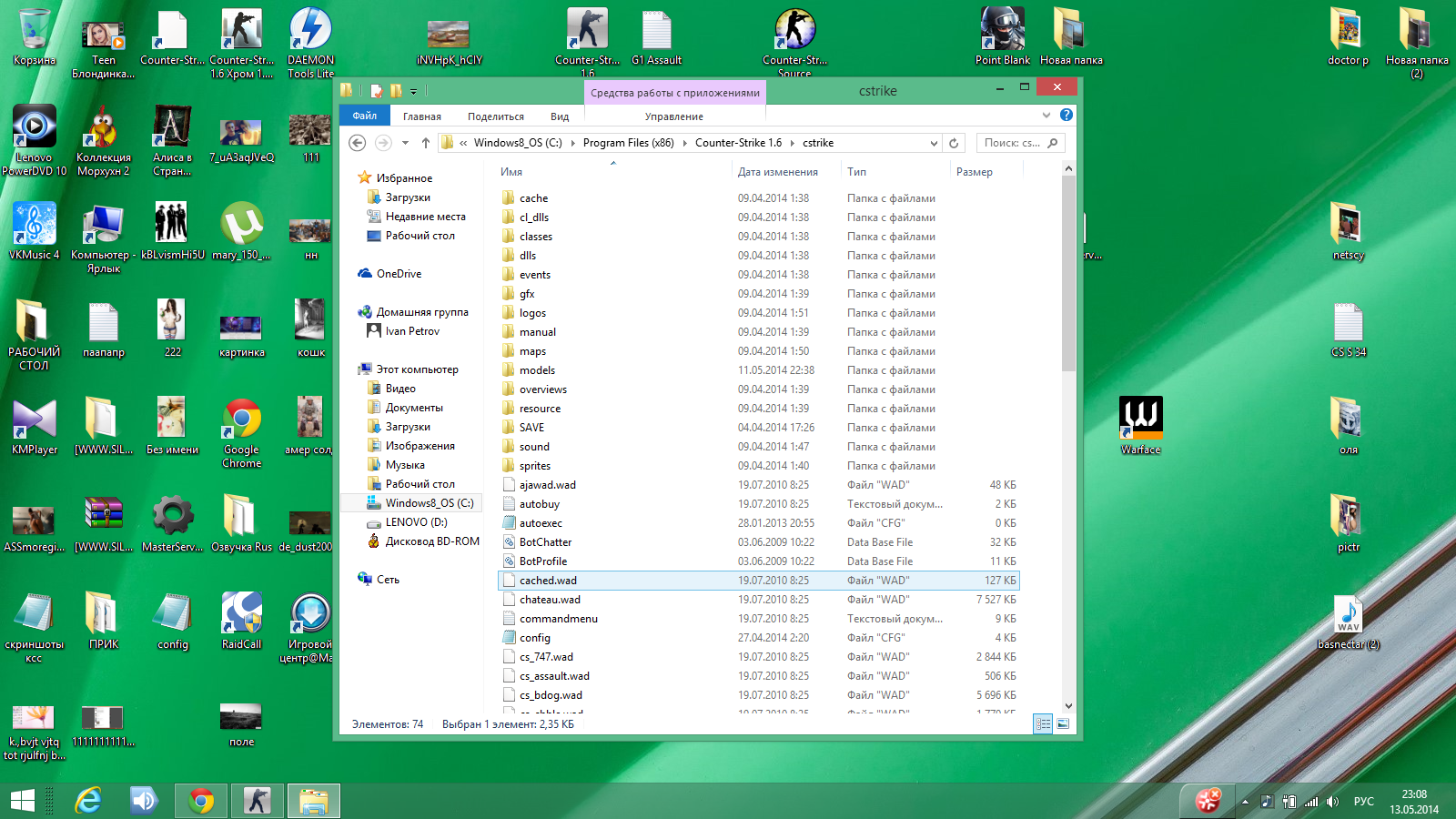The image size is (1456, 819).
Task: Click the Back navigation arrow in Explorer
Action: point(358,143)
